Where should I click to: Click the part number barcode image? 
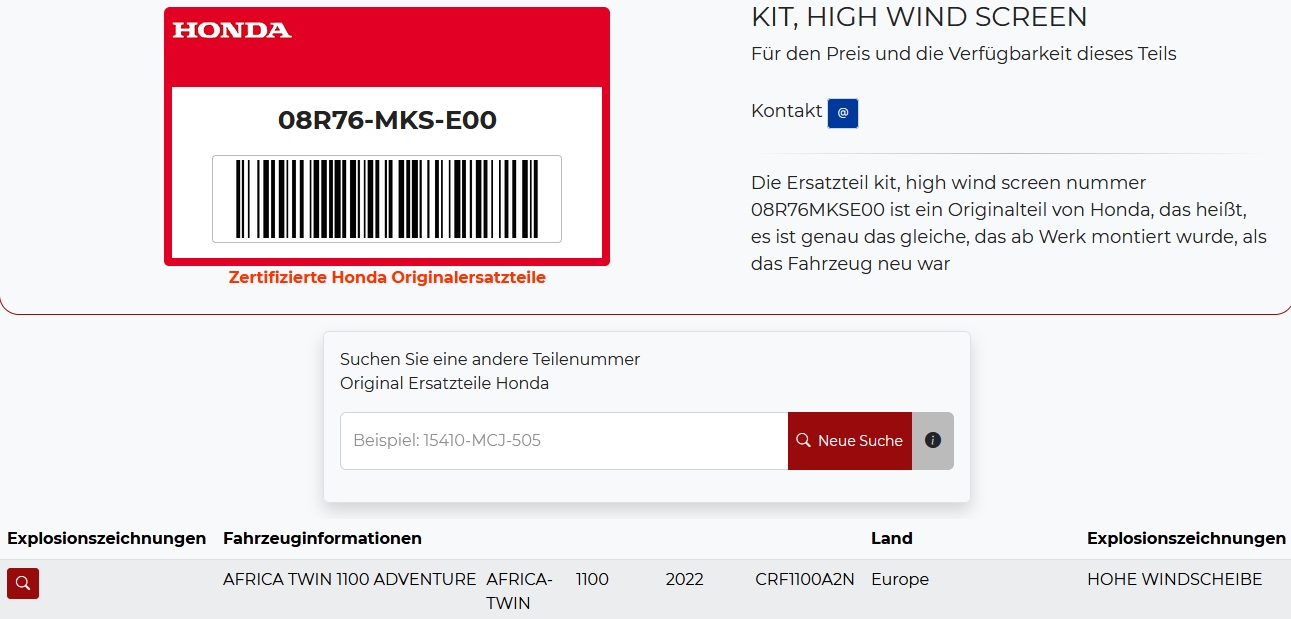point(387,198)
